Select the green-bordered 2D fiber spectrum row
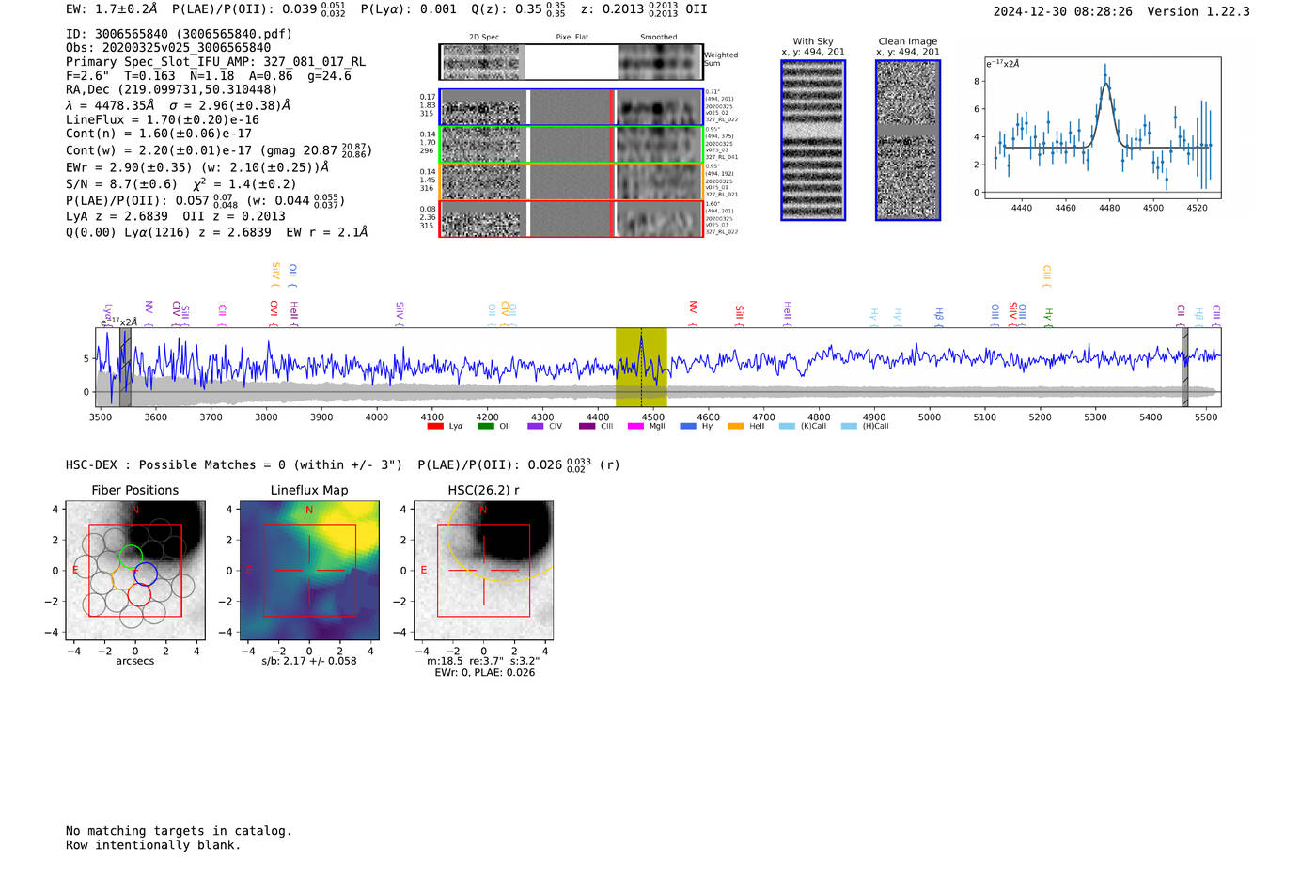The image size is (1316, 896). [572, 145]
